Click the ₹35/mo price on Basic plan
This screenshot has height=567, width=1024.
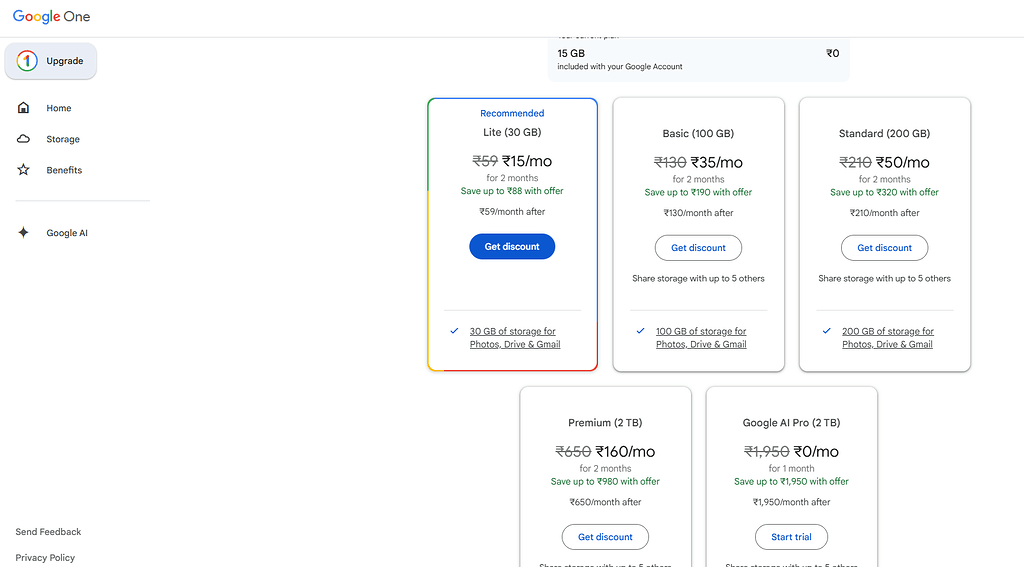[716, 162]
